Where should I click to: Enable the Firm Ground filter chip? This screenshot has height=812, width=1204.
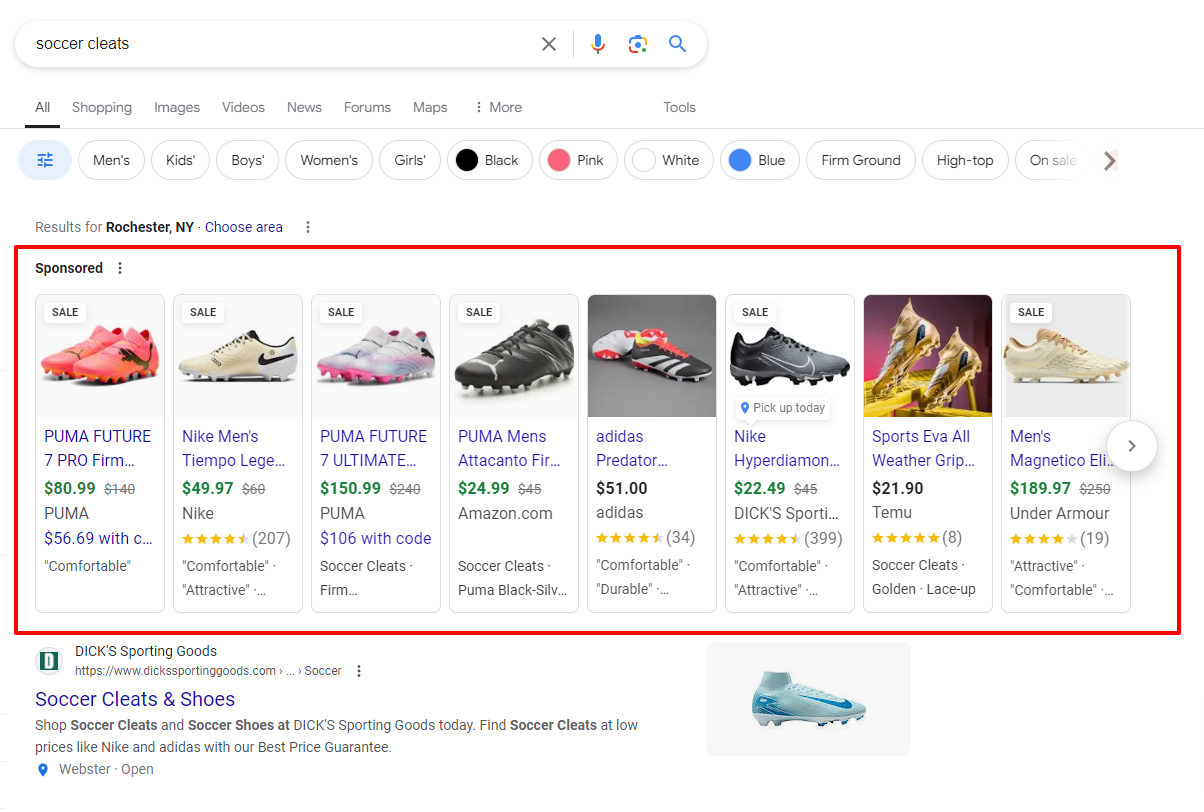pos(860,160)
